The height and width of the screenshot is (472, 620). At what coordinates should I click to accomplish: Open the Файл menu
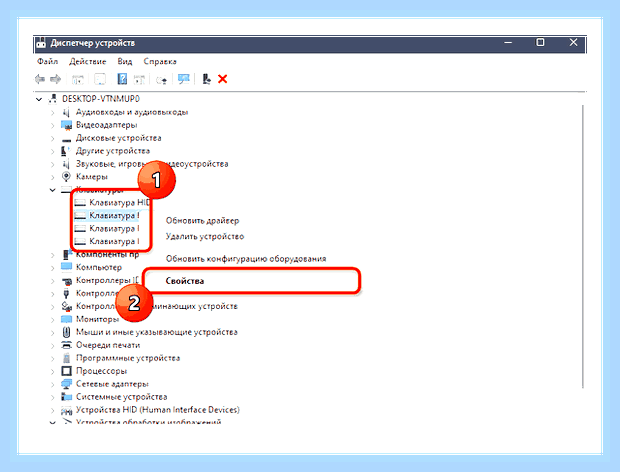(x=47, y=61)
